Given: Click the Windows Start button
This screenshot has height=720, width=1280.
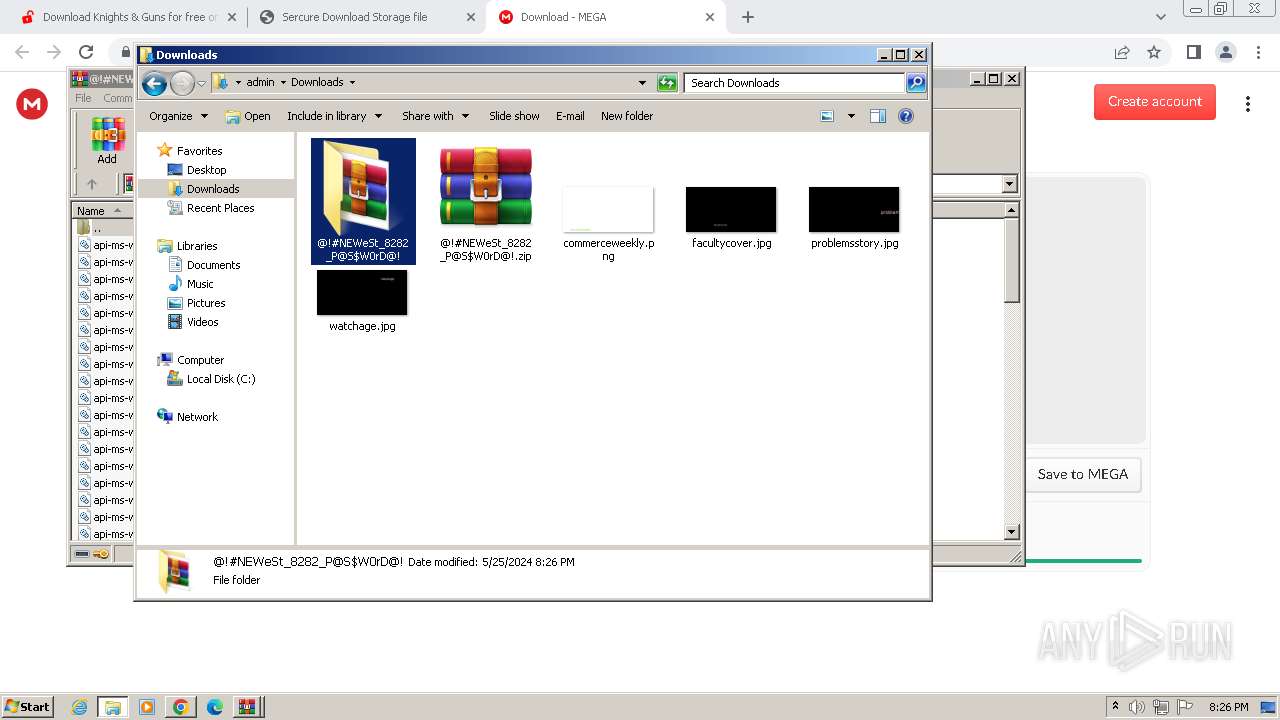Looking at the screenshot, I should point(28,707).
